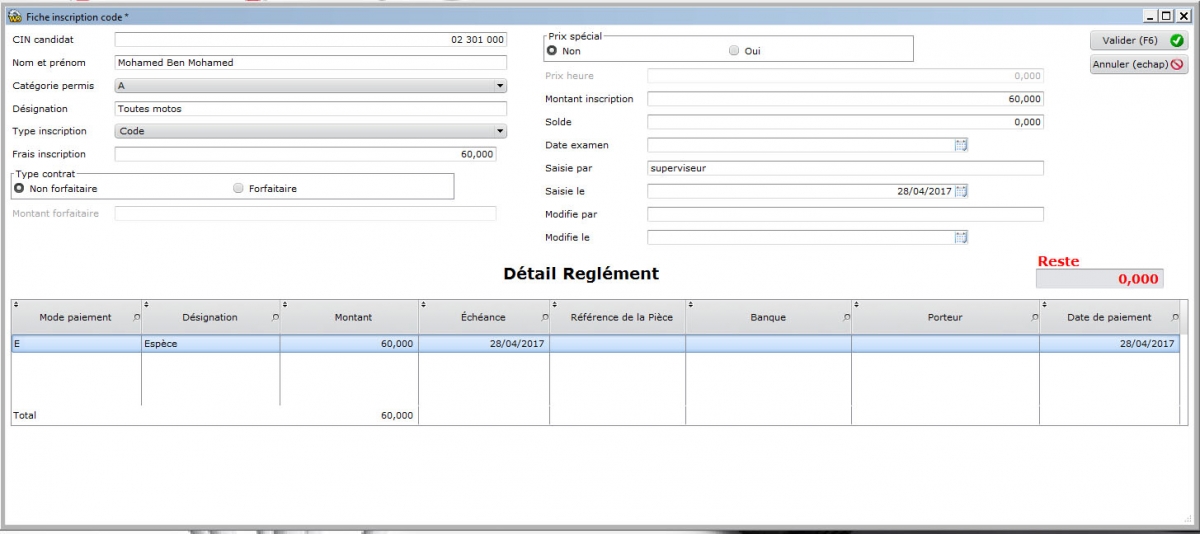This screenshot has width=1200, height=534.
Task: Maximize the Fiche inscription code window
Action: pos(1164,17)
